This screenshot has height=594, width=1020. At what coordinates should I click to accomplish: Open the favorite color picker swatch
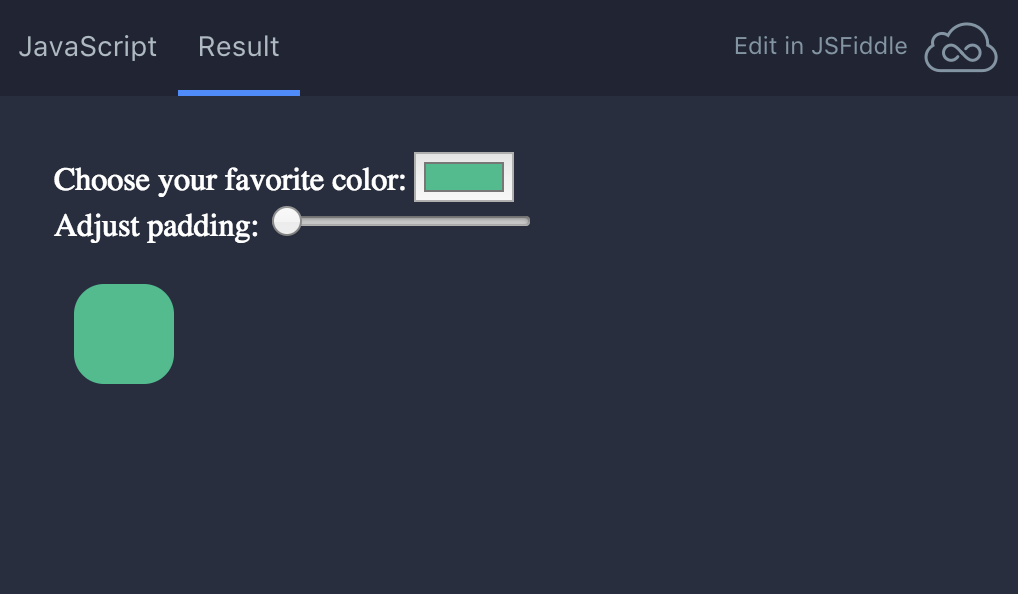click(464, 177)
